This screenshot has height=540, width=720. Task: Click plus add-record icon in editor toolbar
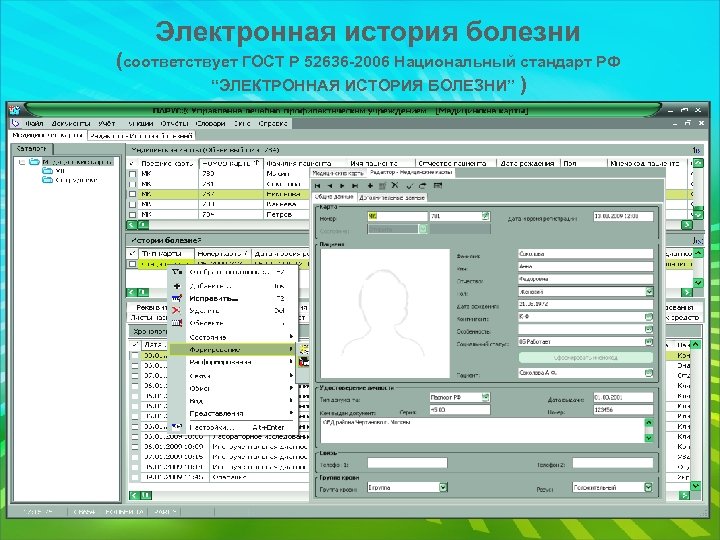pos(370,186)
